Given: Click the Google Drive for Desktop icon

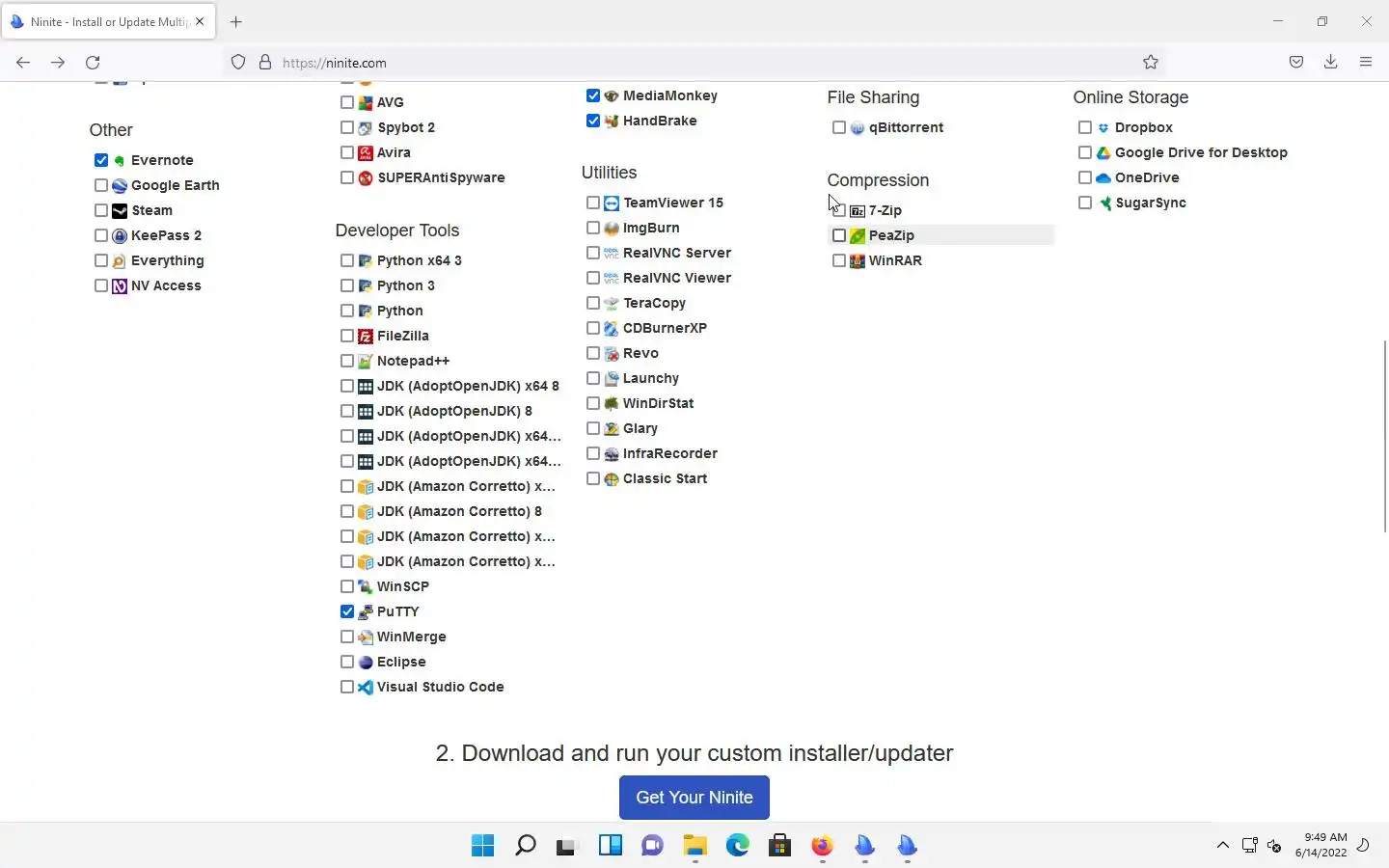Looking at the screenshot, I should (x=1103, y=152).
